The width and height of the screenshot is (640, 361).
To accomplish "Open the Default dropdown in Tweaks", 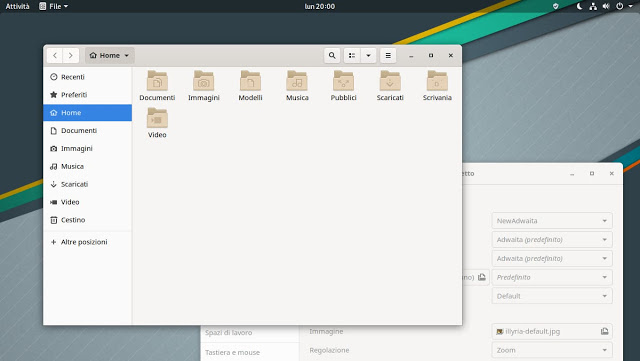I will pyautogui.click(x=552, y=296).
